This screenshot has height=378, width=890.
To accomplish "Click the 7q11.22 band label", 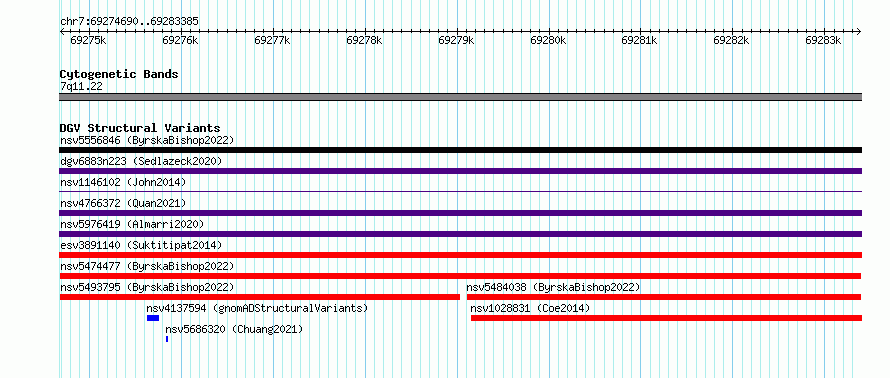I will point(81,86).
